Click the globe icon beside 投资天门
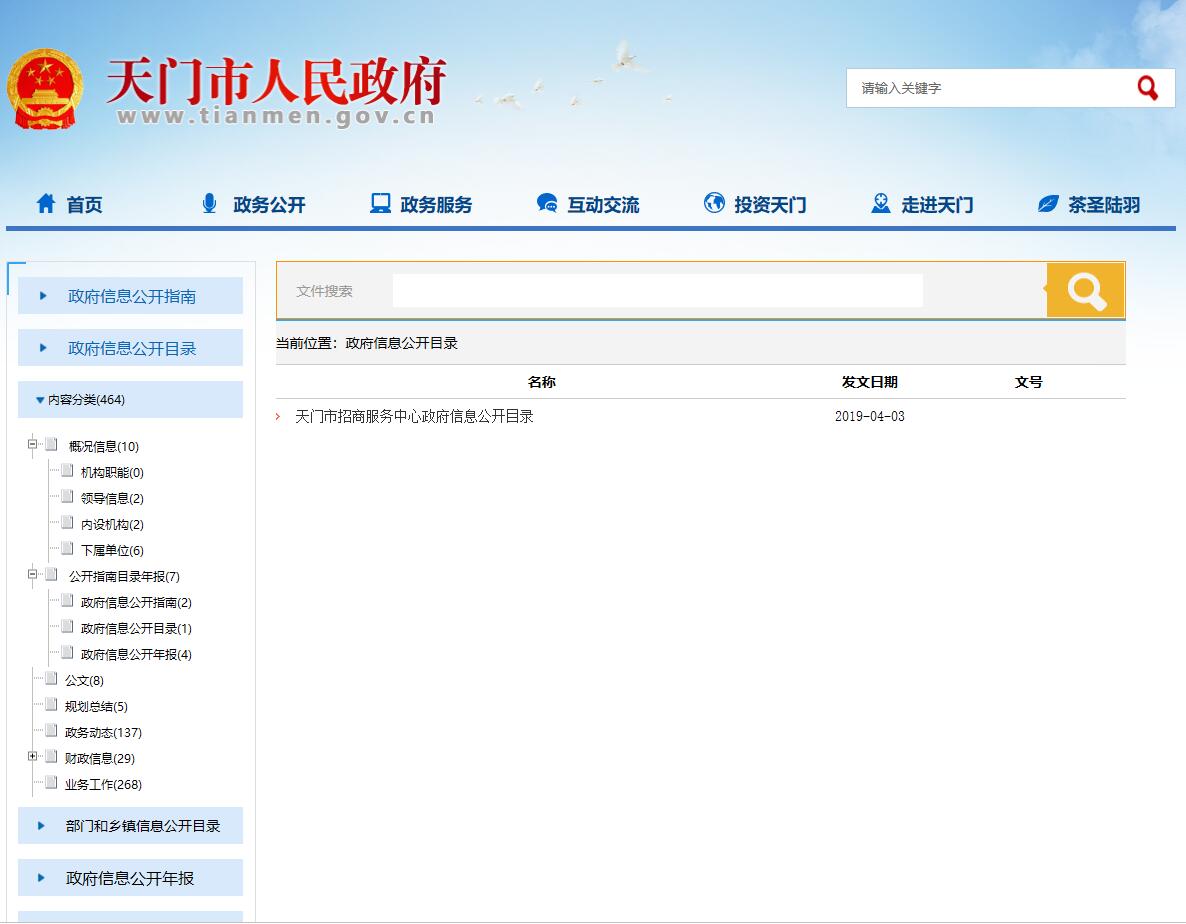 pyautogui.click(x=714, y=204)
